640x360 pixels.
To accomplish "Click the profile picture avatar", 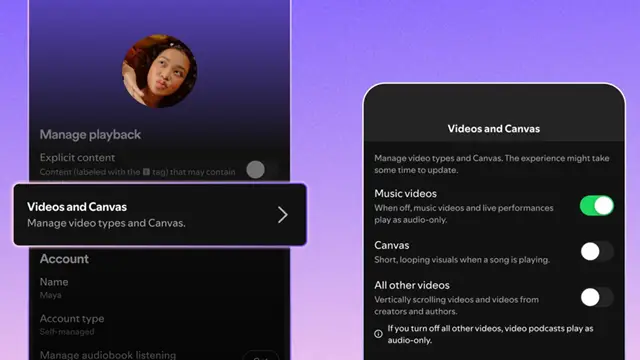I will tap(160, 71).
